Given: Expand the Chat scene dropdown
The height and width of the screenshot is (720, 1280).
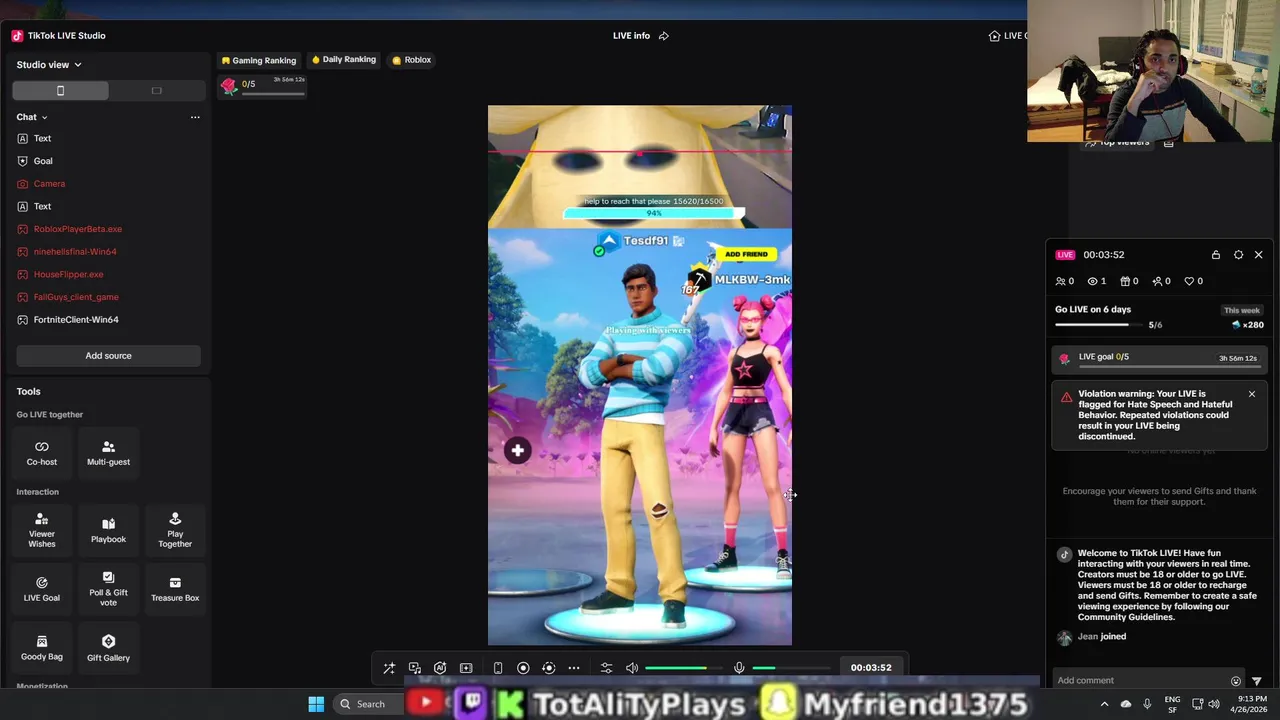Looking at the screenshot, I should [32, 117].
